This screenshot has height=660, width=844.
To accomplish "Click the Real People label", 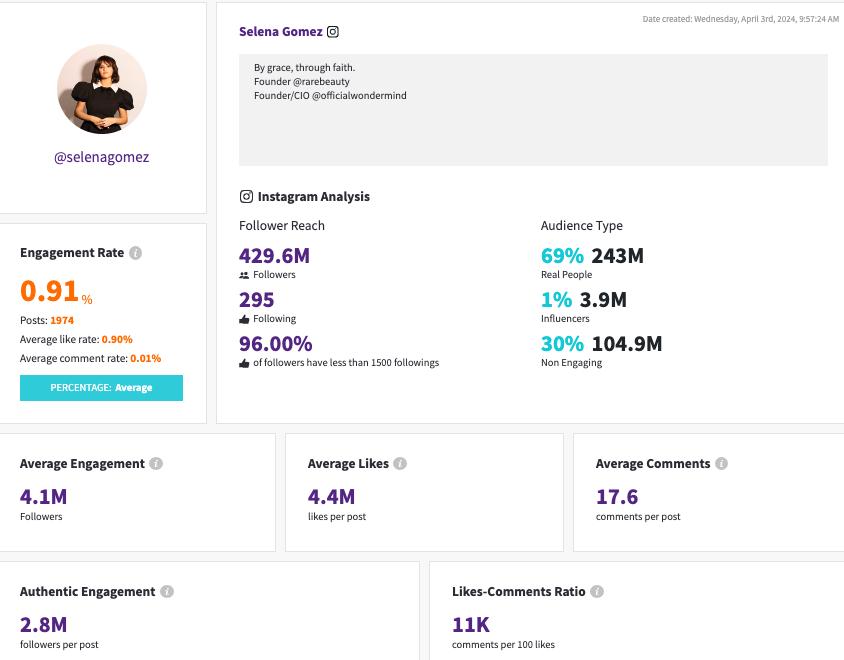I will [566, 275].
